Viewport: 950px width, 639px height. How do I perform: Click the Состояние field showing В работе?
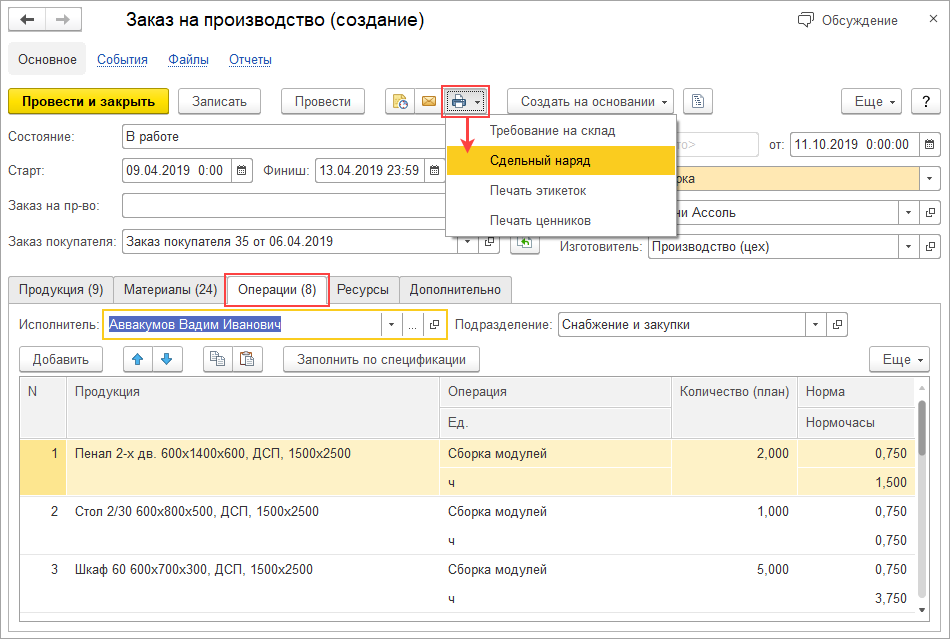284,137
